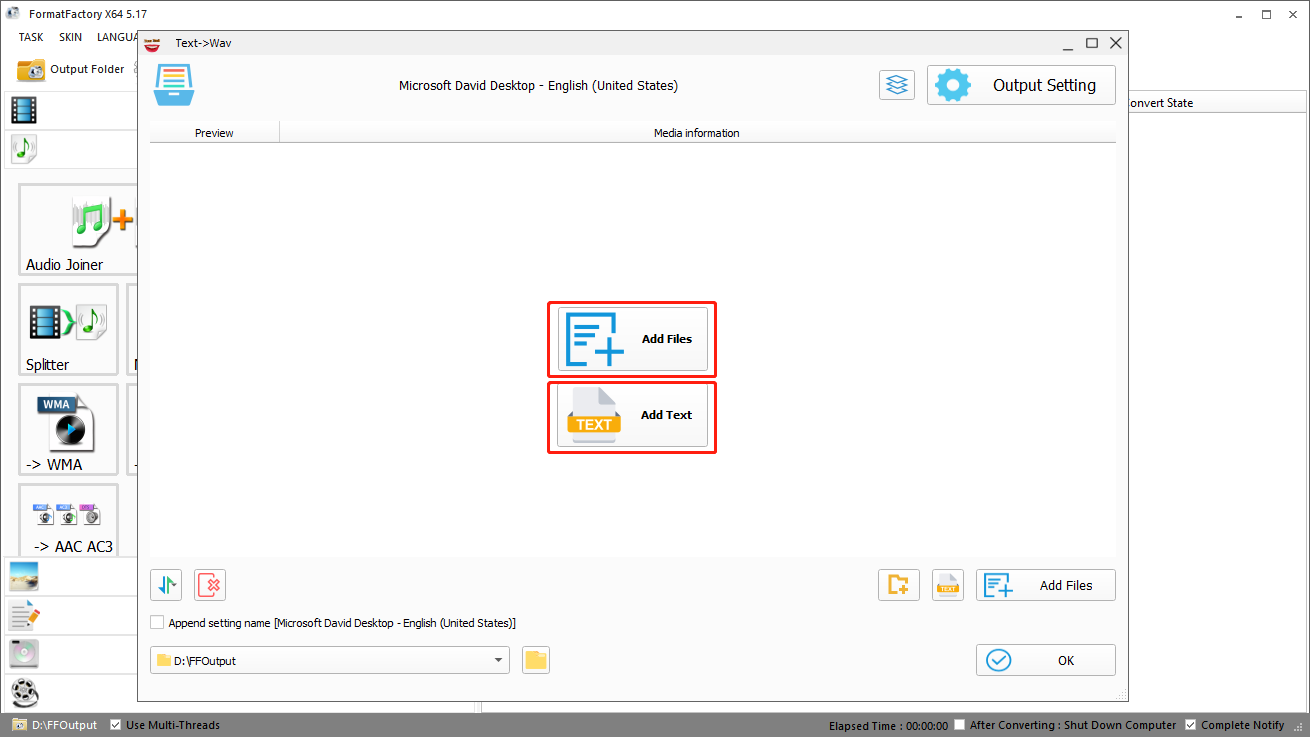This screenshot has width=1310, height=737.
Task: Toggle After Converting Shut Down Computer checkbox
Action: click(960, 725)
